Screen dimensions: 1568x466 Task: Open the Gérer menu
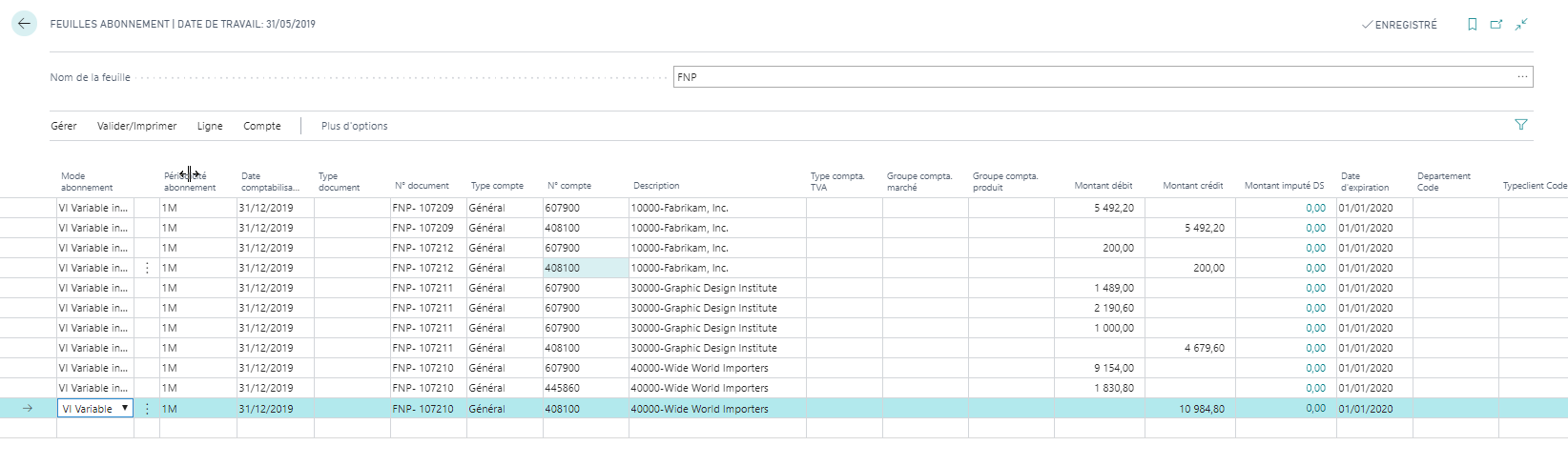pyautogui.click(x=64, y=126)
